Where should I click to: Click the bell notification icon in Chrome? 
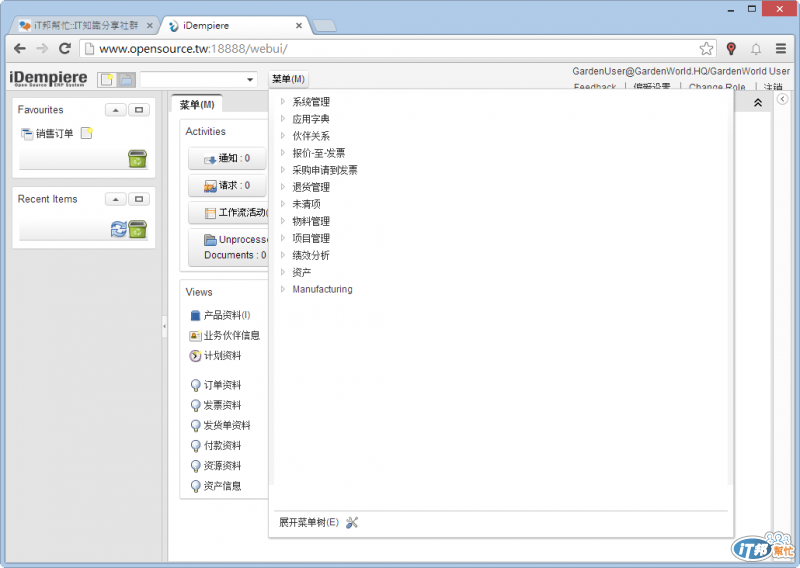tap(756, 49)
